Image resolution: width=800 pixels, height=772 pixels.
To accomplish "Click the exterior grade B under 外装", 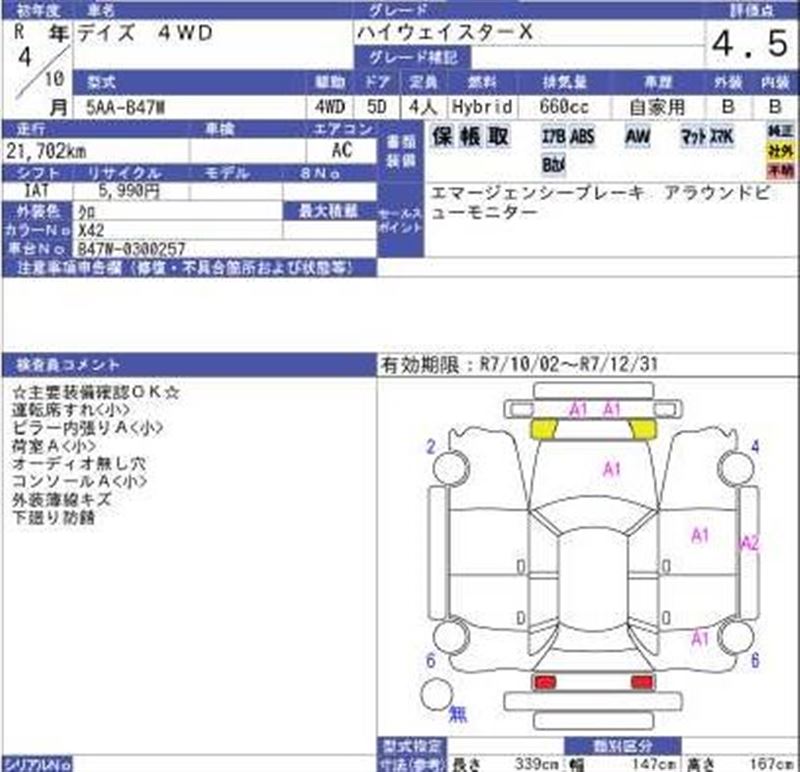I will 728,106.
